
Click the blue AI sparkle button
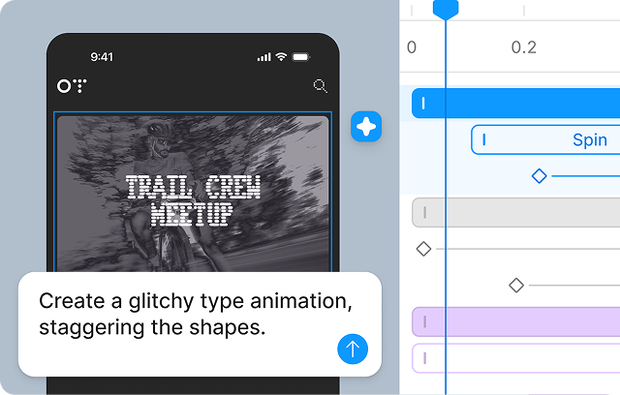coord(366,127)
